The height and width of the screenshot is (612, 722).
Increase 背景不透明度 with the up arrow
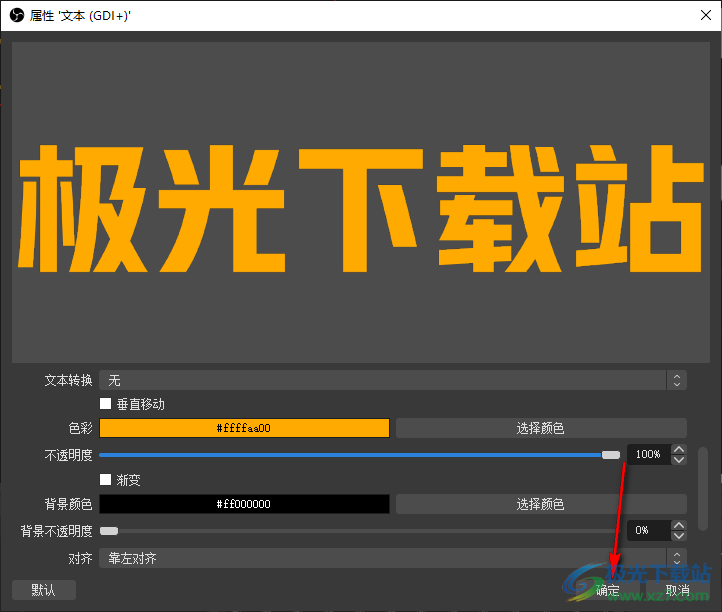[x=679, y=525]
